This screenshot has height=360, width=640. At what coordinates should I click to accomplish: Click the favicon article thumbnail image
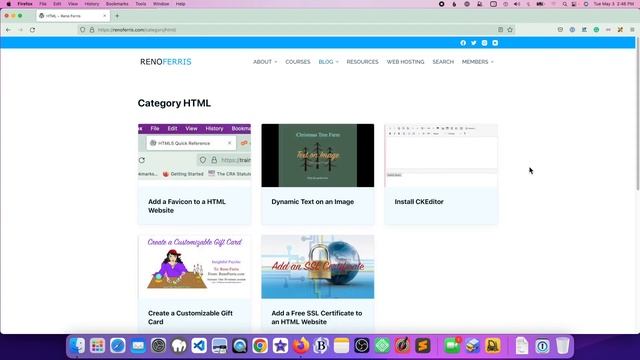194,156
